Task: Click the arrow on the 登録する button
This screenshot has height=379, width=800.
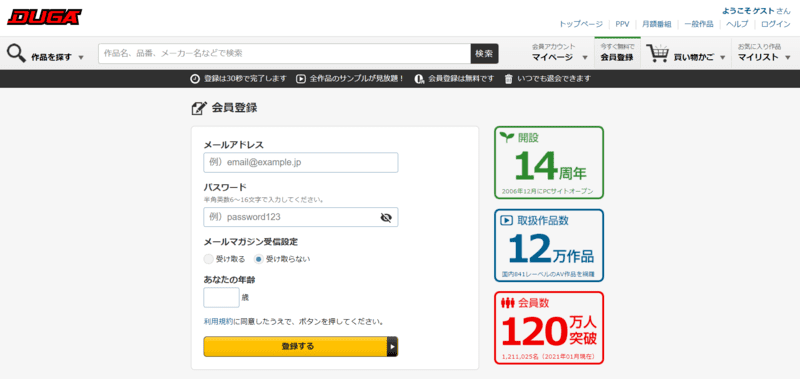Action: [392, 346]
